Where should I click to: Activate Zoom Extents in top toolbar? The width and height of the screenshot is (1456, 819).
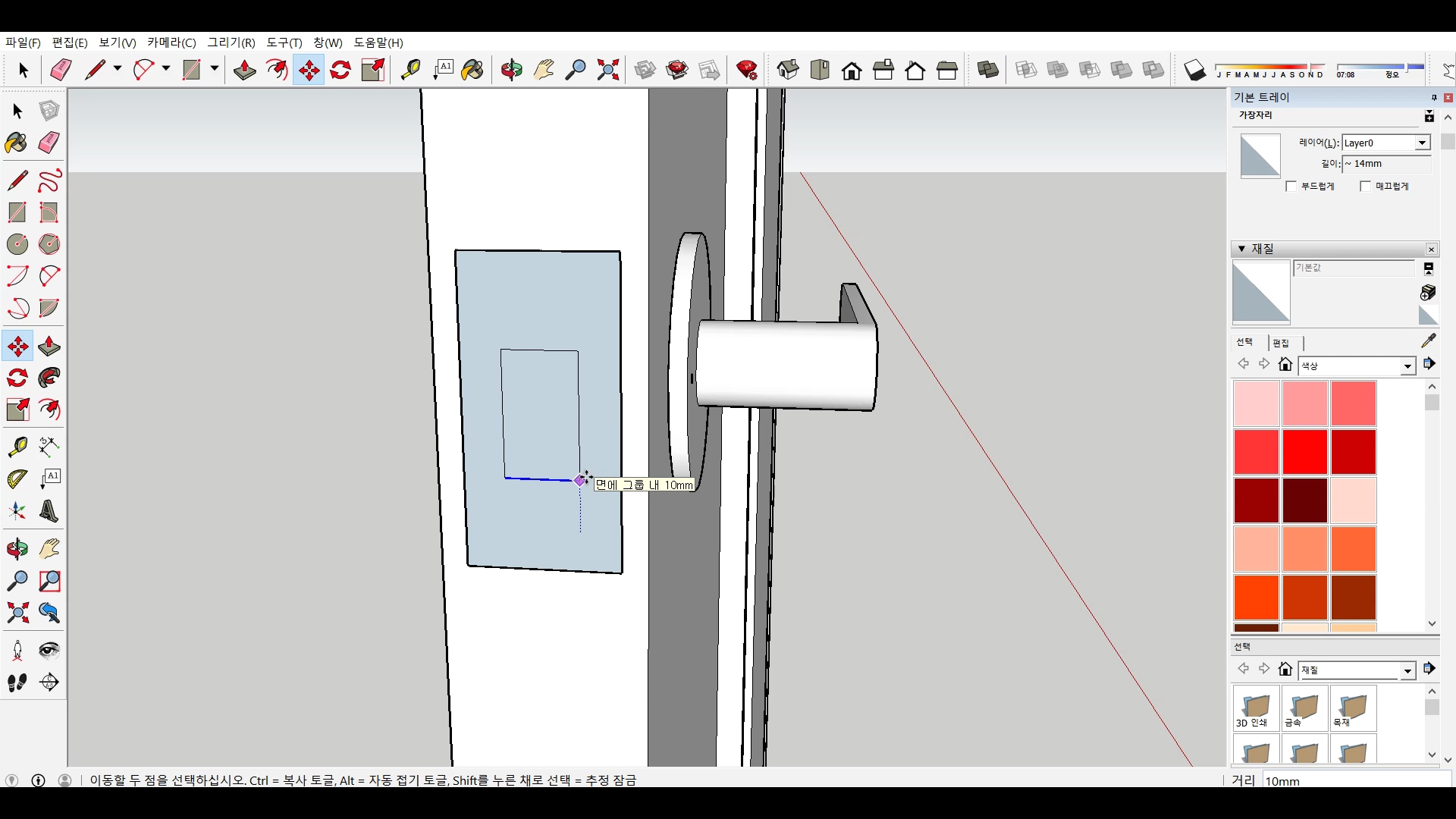(x=608, y=71)
